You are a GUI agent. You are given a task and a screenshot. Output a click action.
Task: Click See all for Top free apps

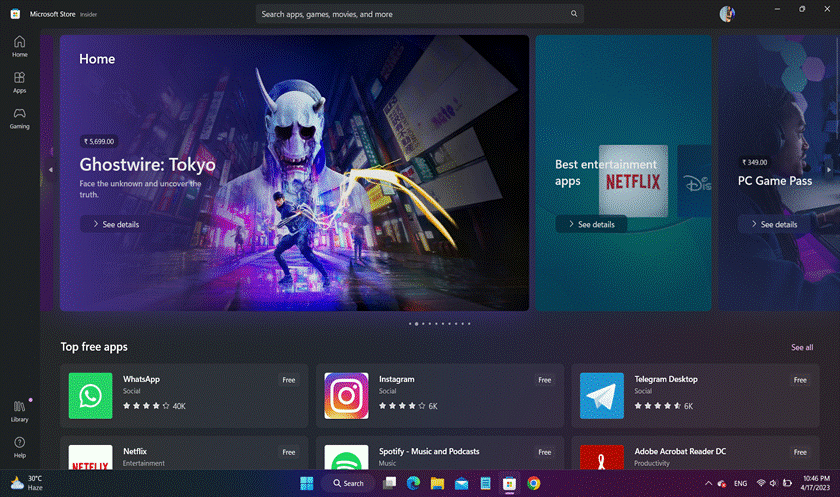[x=802, y=348]
